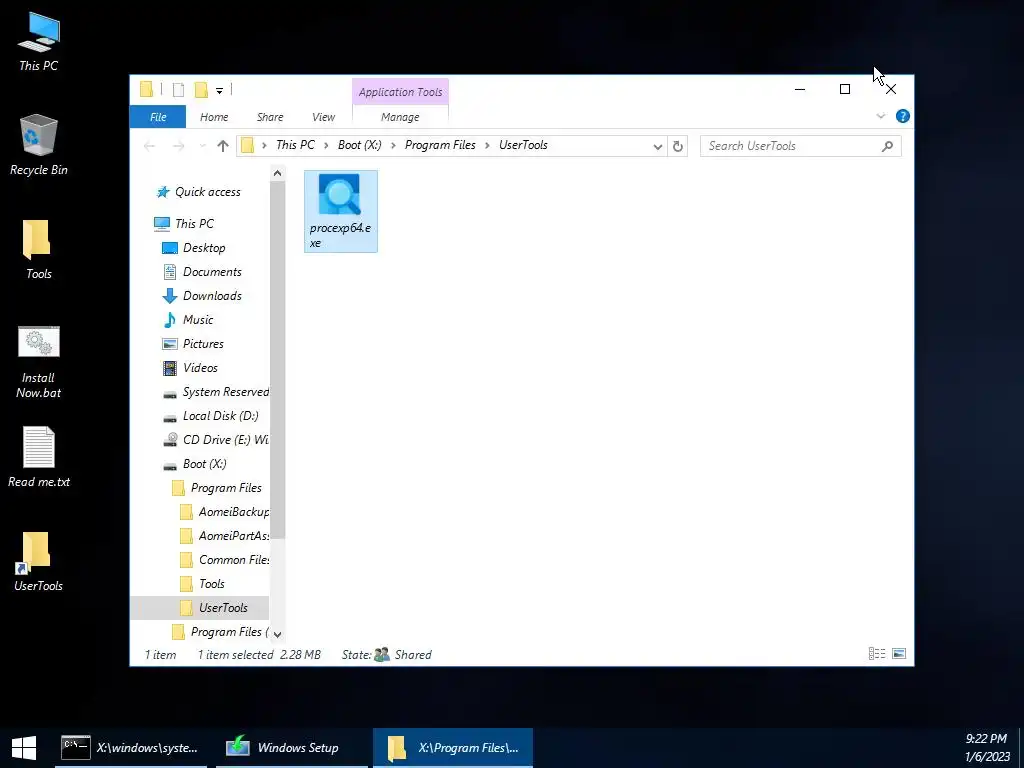Select Documents in navigation pane
Screen dimensions: 1024x768
pyautogui.click(x=202, y=272)
